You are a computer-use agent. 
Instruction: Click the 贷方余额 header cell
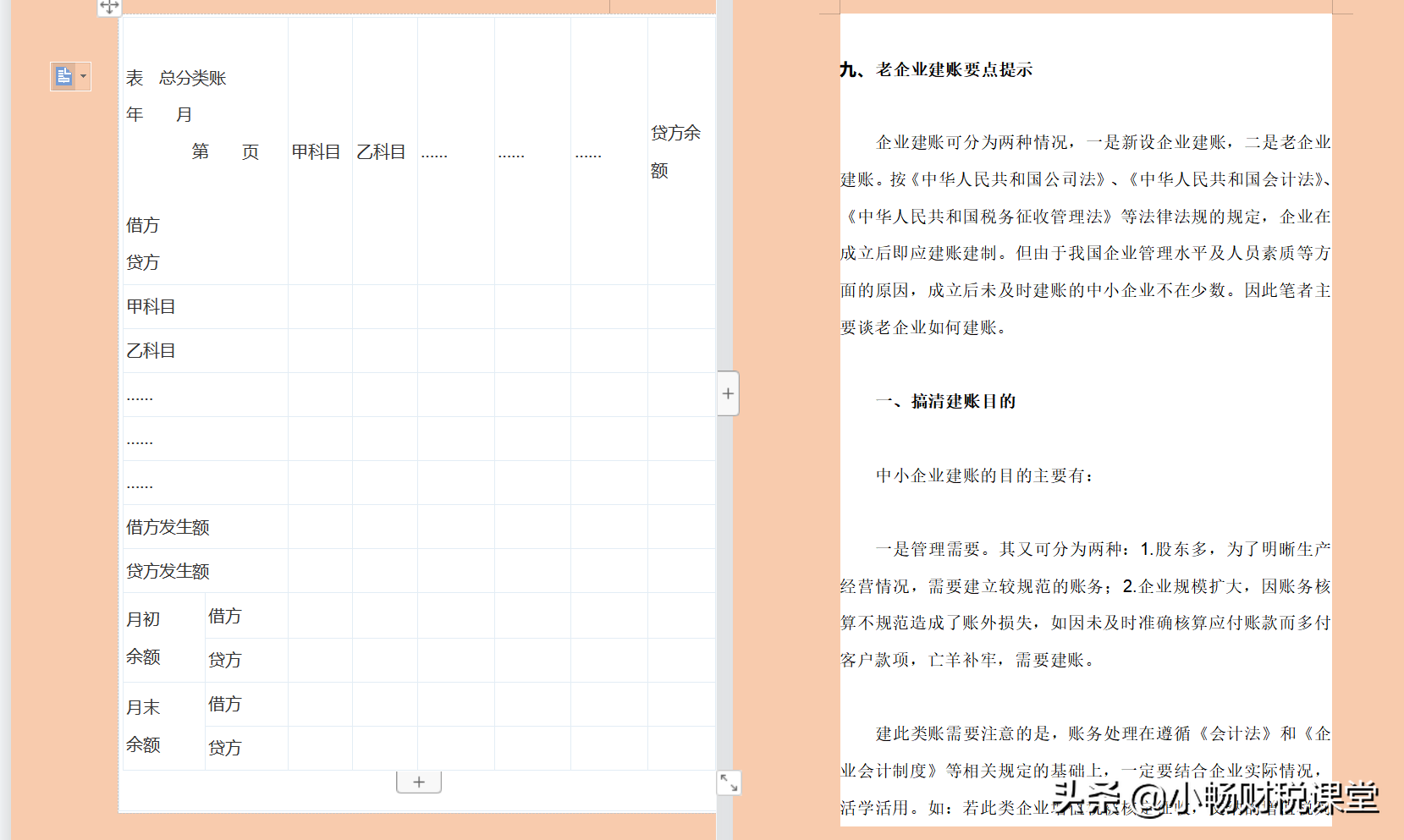pos(675,151)
